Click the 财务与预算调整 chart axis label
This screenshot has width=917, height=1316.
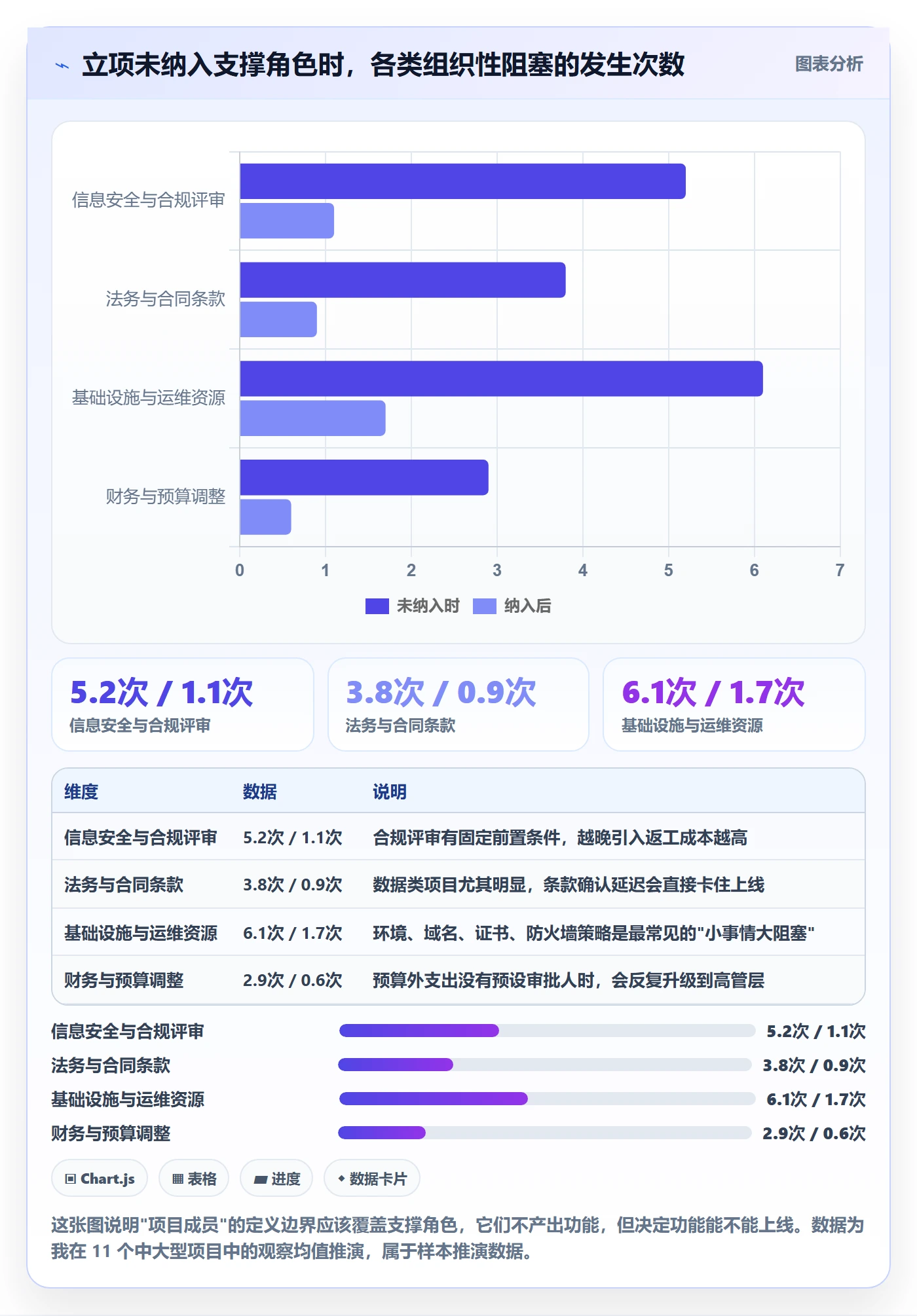point(166,497)
